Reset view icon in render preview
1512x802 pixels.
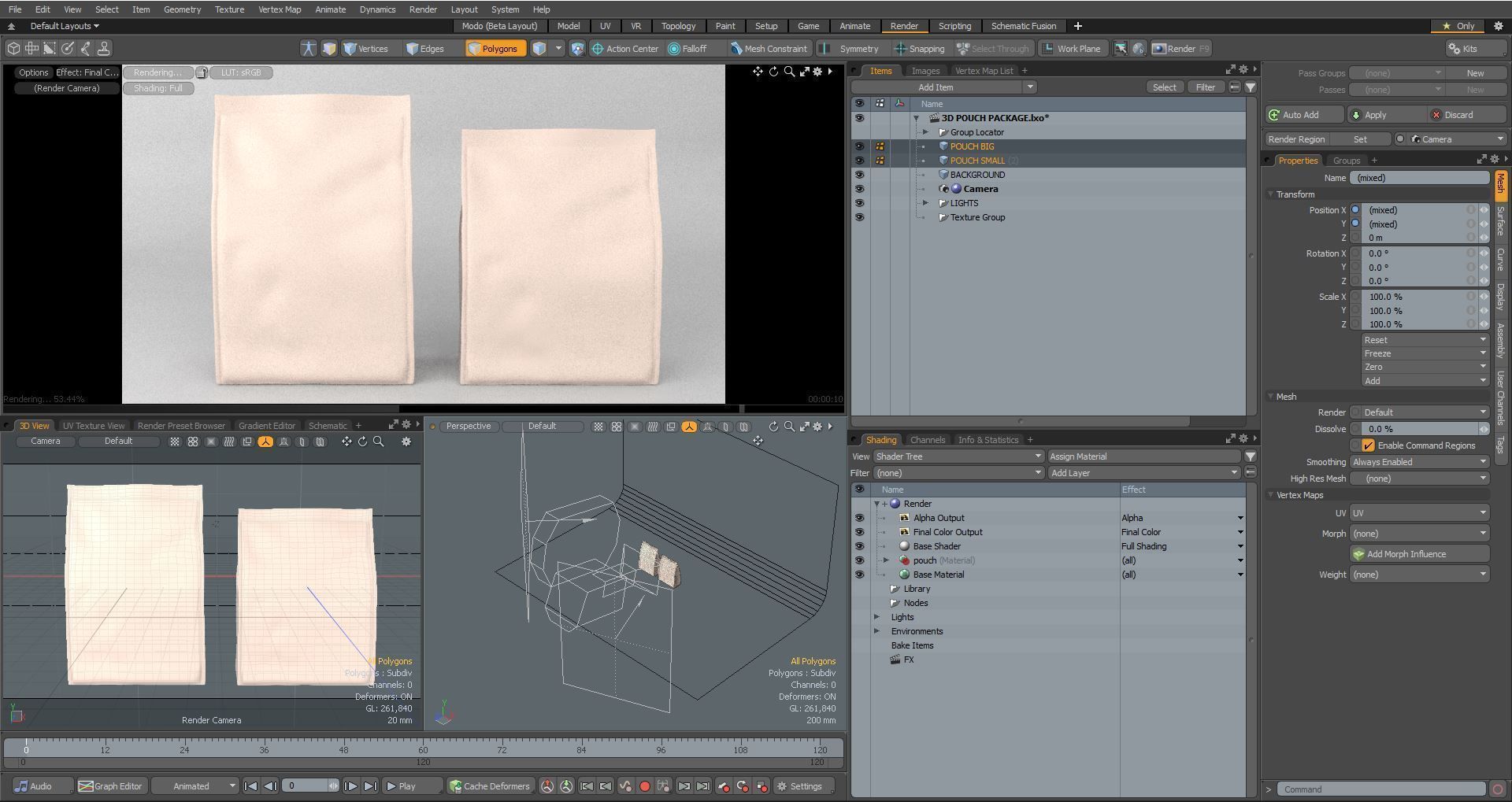tap(773, 72)
